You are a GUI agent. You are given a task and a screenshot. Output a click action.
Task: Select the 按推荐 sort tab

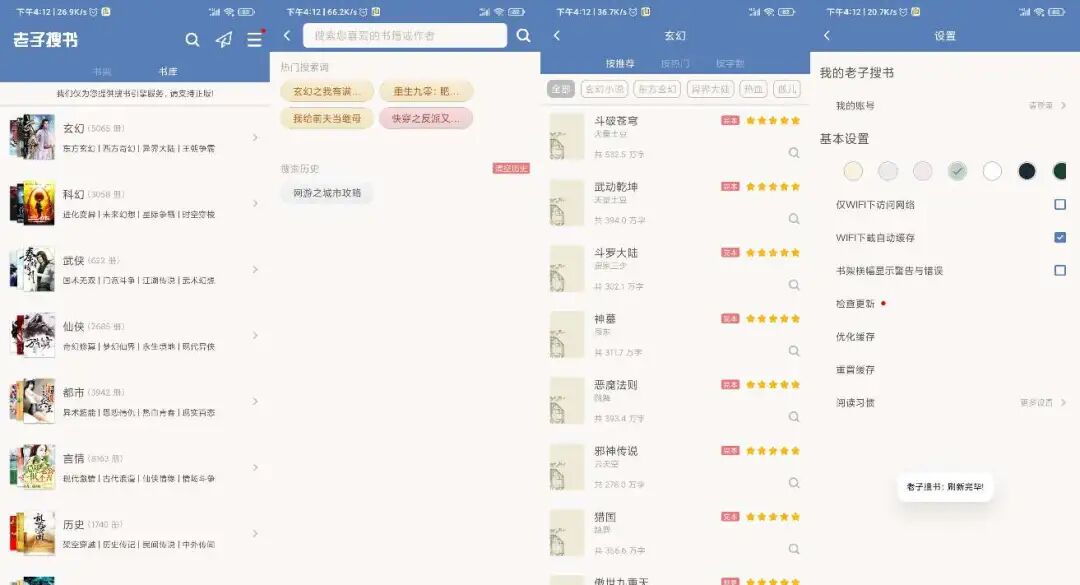point(620,63)
